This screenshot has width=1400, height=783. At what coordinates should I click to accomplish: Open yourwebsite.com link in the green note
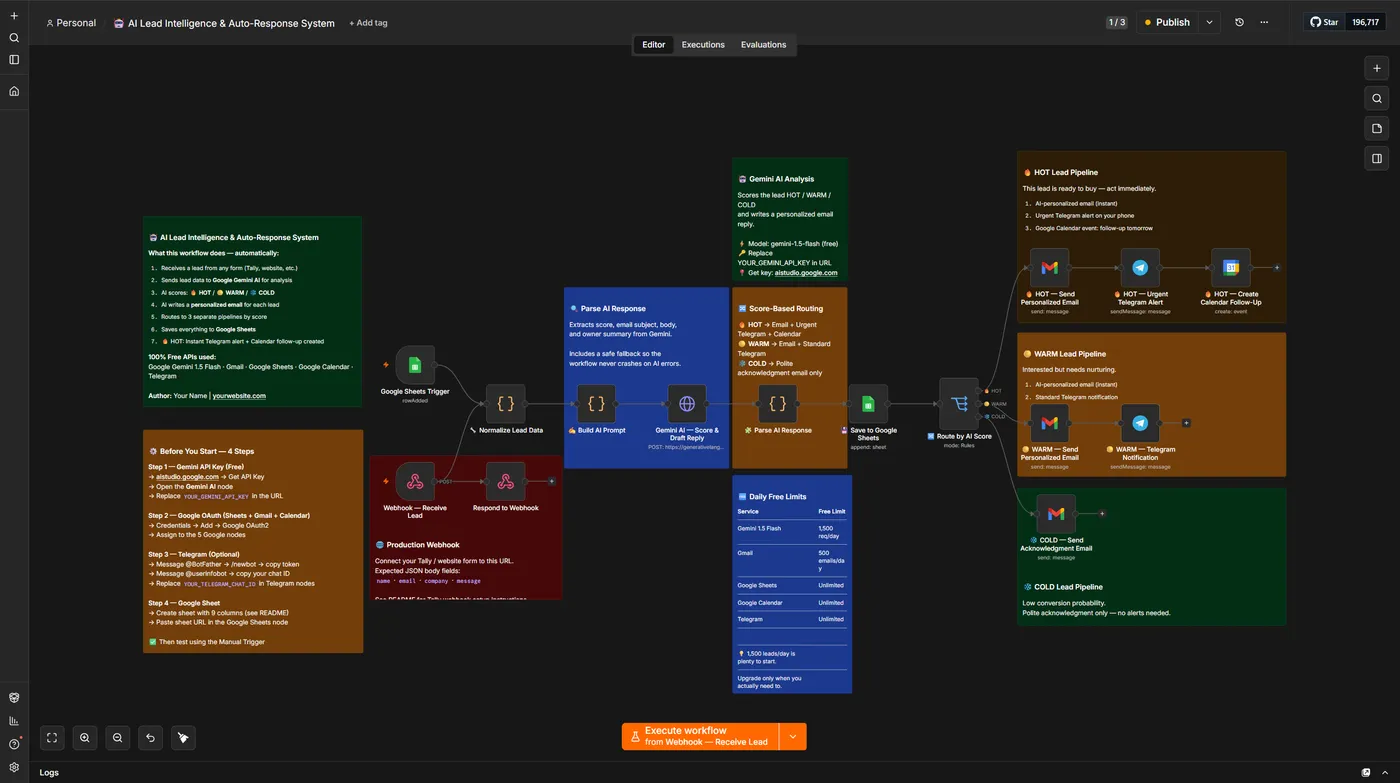[239, 396]
